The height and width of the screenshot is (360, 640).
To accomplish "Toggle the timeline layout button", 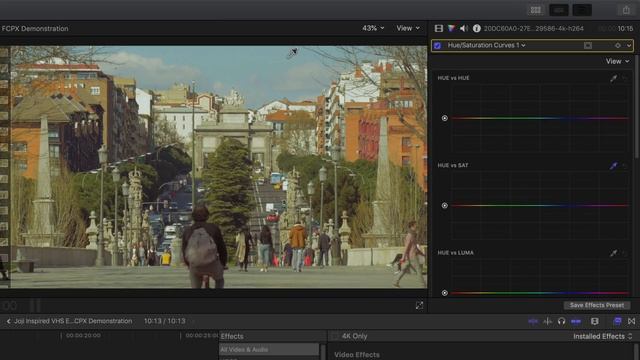I will (559, 10).
